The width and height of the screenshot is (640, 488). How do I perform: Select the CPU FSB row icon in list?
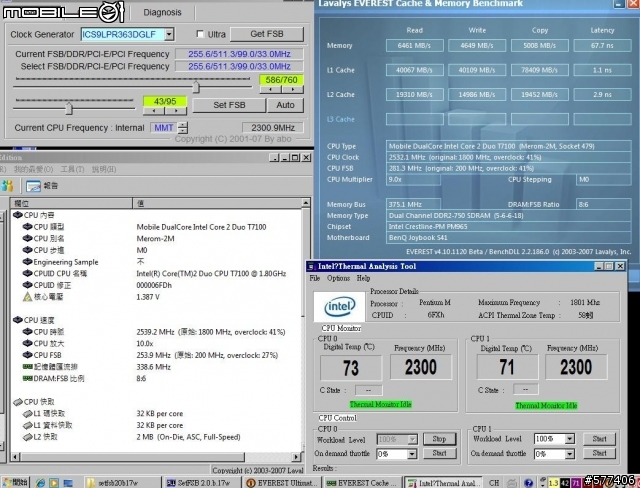(x=27, y=355)
